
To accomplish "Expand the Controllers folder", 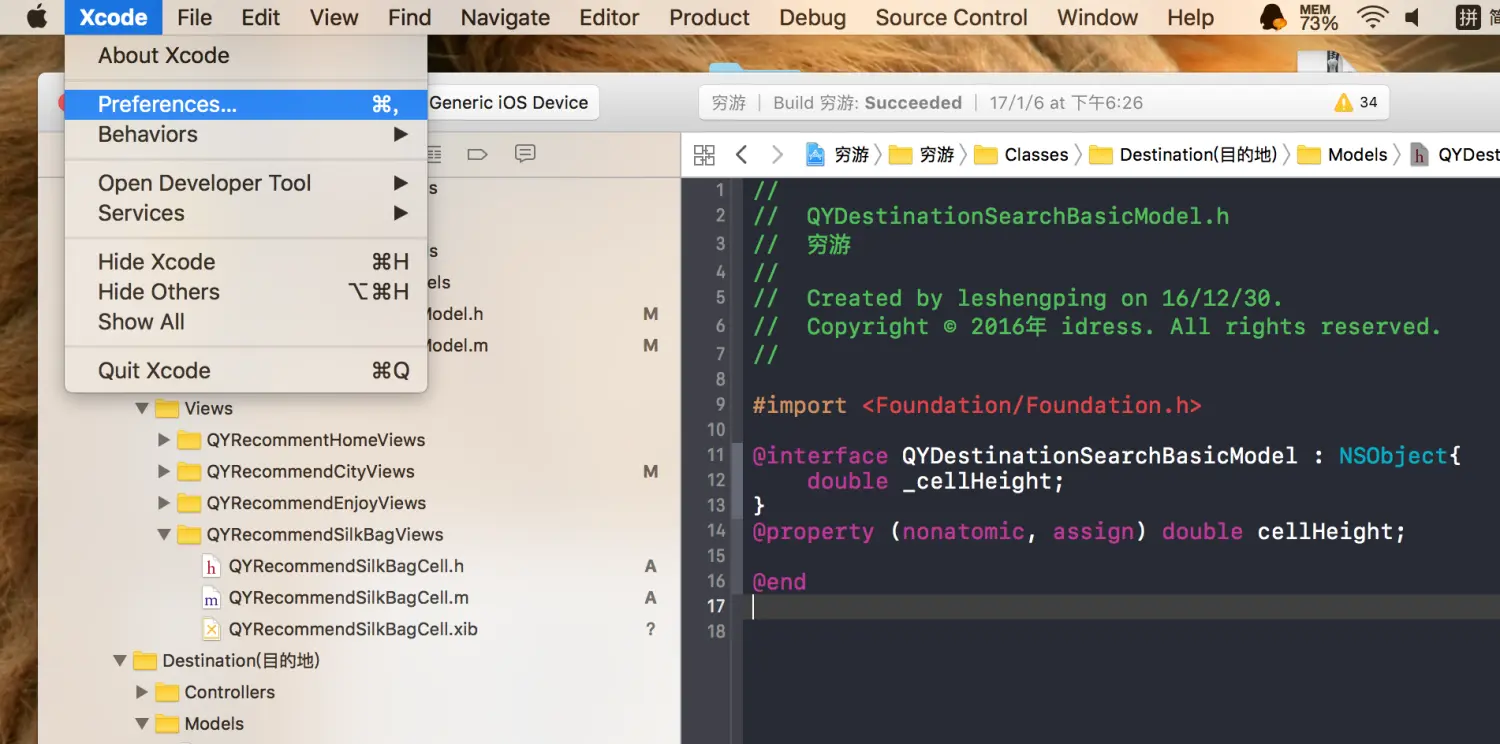I will (x=142, y=692).
